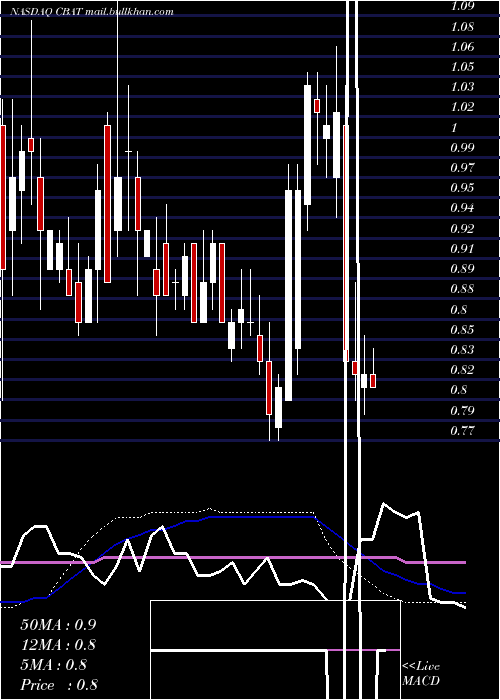
Task: Click the 0.82 price axis label
Action: pyautogui.click(x=462, y=370)
